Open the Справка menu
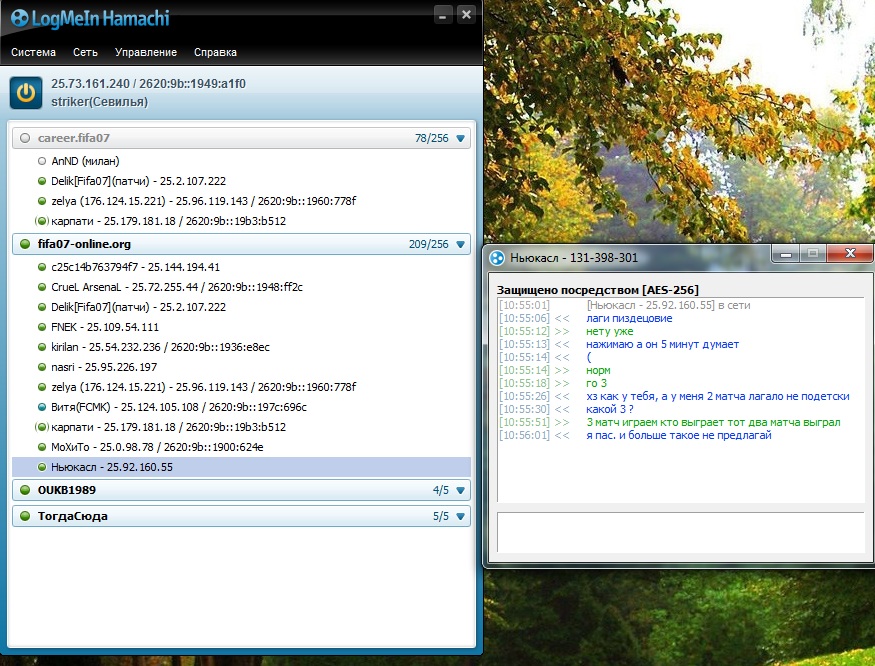Screen dimensions: 875x666 click(215, 52)
